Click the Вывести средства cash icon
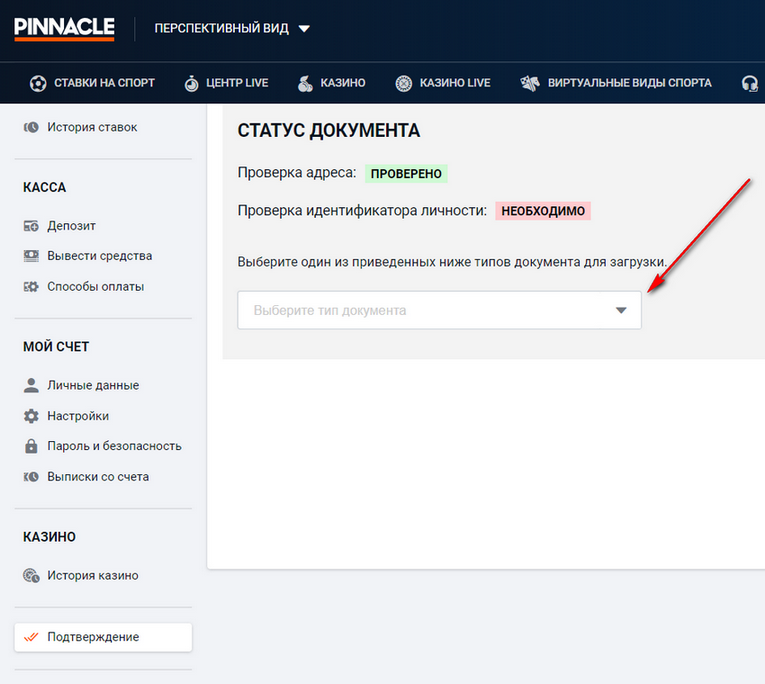This screenshot has width=765, height=684. [31, 256]
